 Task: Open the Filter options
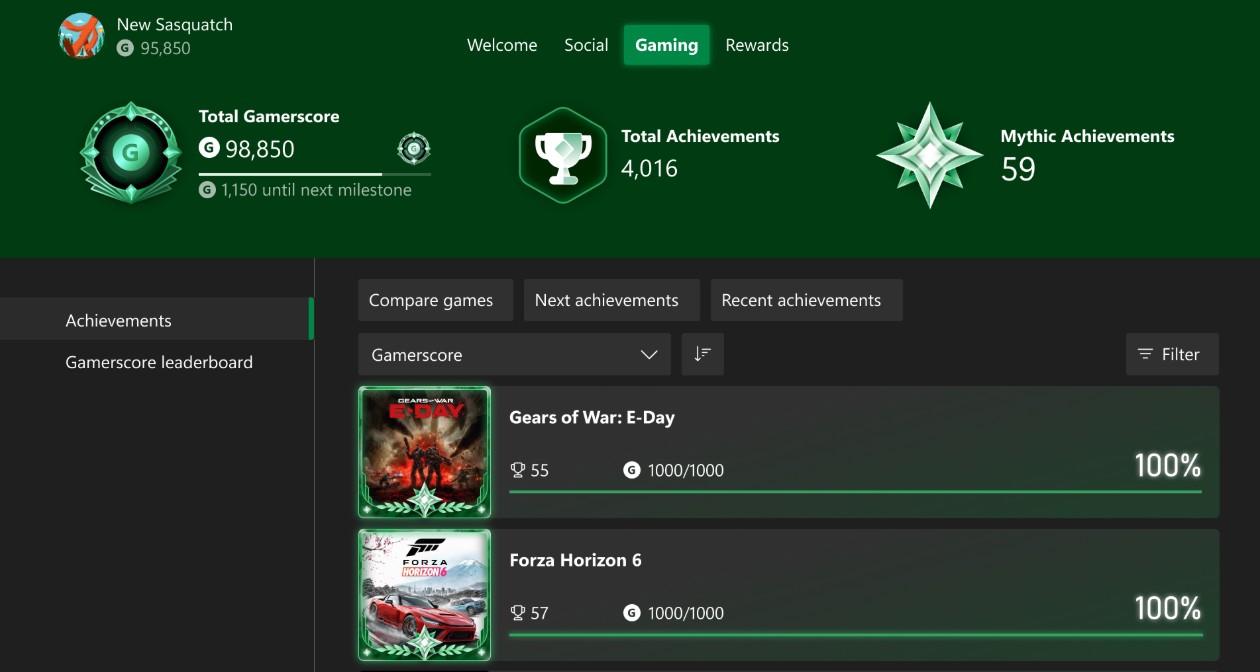click(x=1172, y=354)
